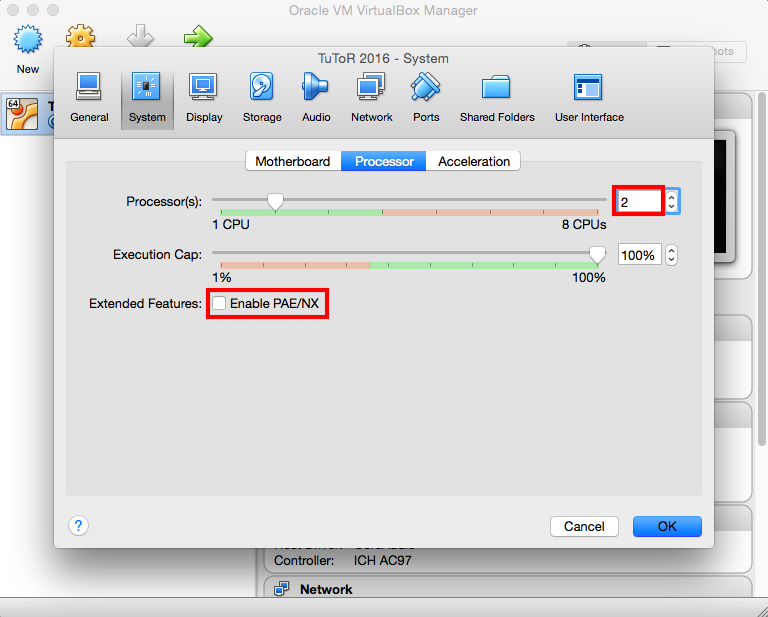The image size is (768, 617).
Task: Click the processor count field showing 2
Action: [638, 201]
